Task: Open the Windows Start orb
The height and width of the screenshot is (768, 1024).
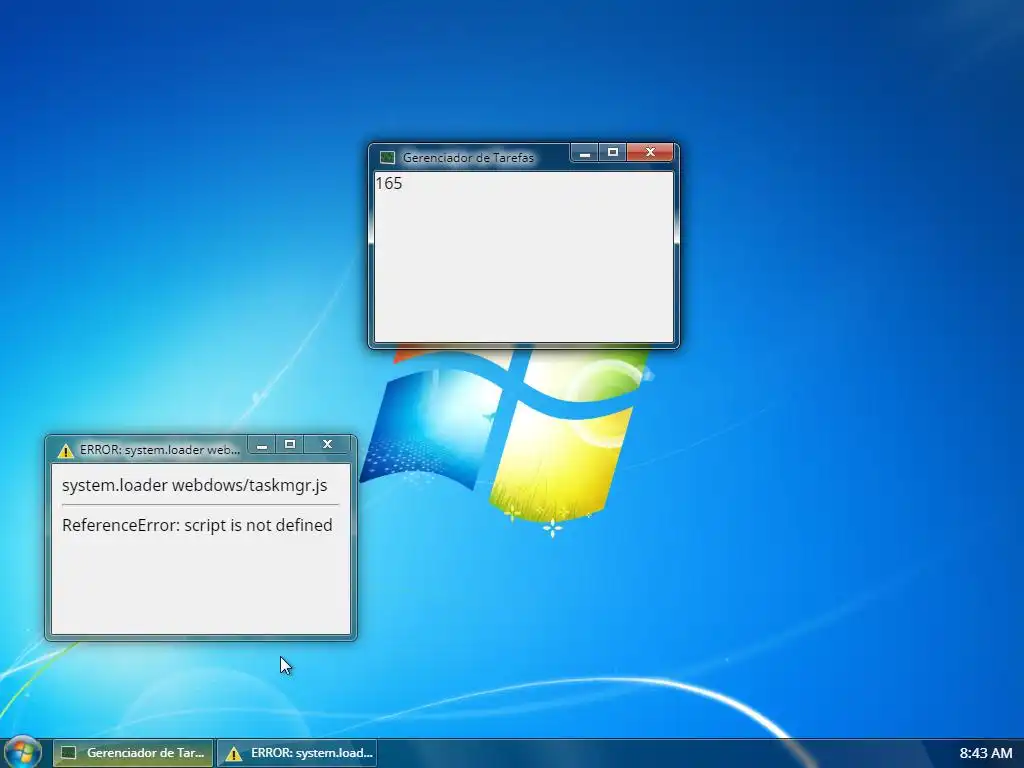Action: [23, 752]
